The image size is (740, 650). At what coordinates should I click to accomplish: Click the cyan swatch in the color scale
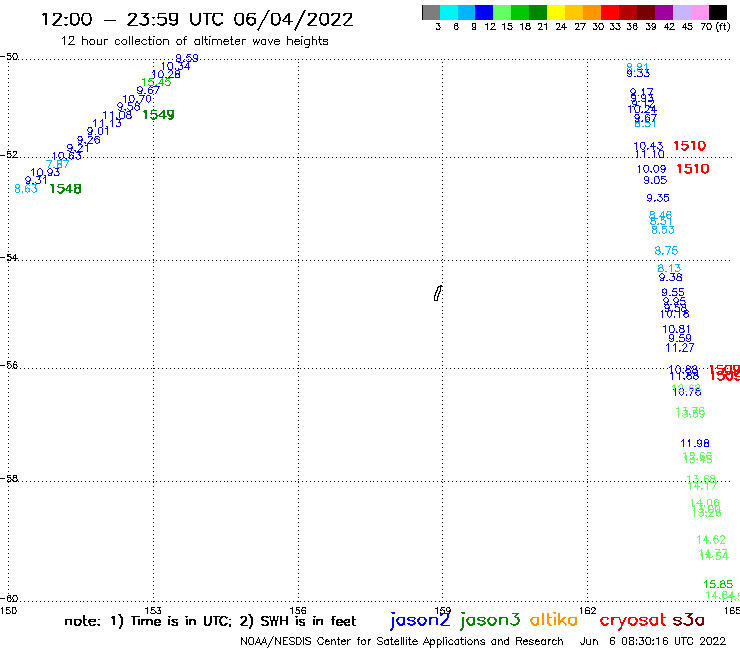[449, 12]
